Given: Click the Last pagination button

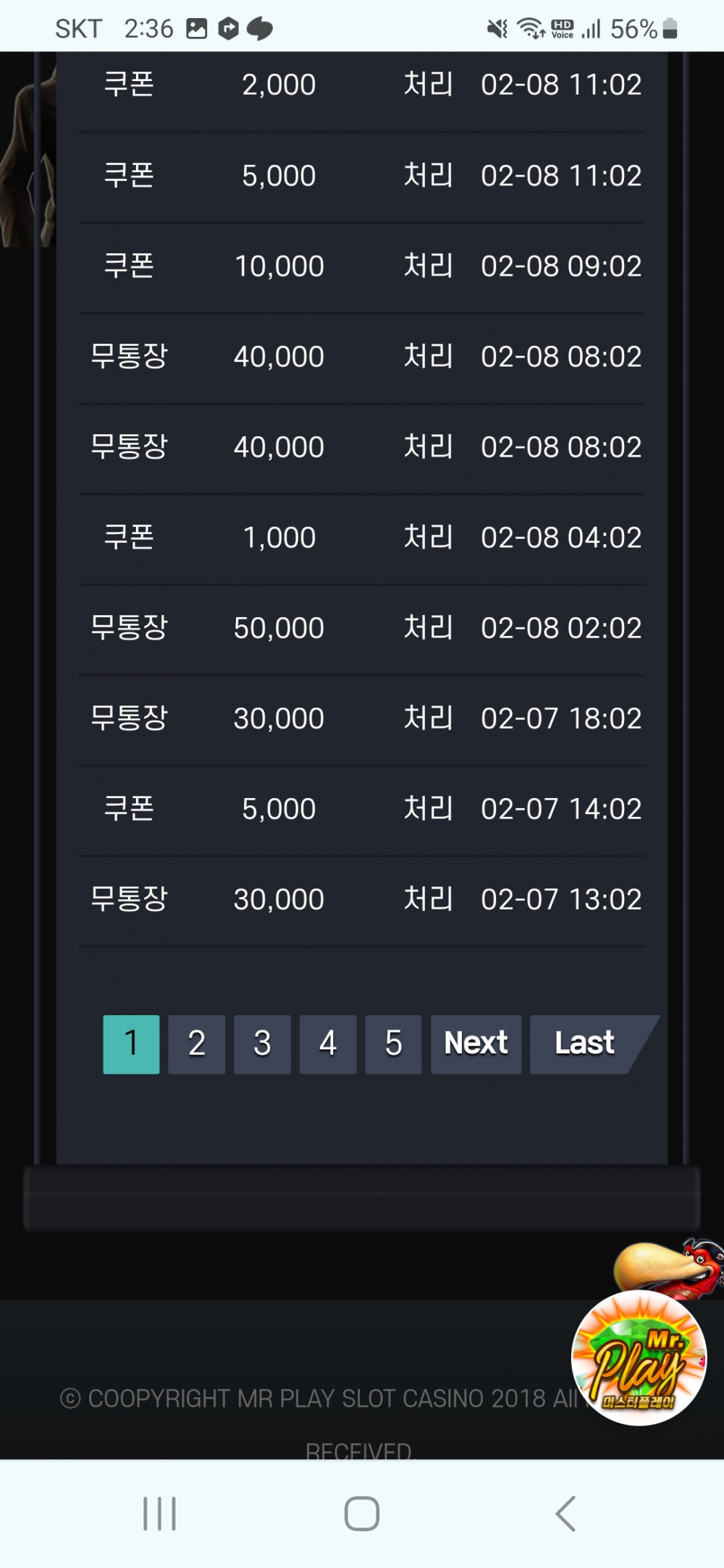Looking at the screenshot, I should pyautogui.click(x=585, y=1043).
